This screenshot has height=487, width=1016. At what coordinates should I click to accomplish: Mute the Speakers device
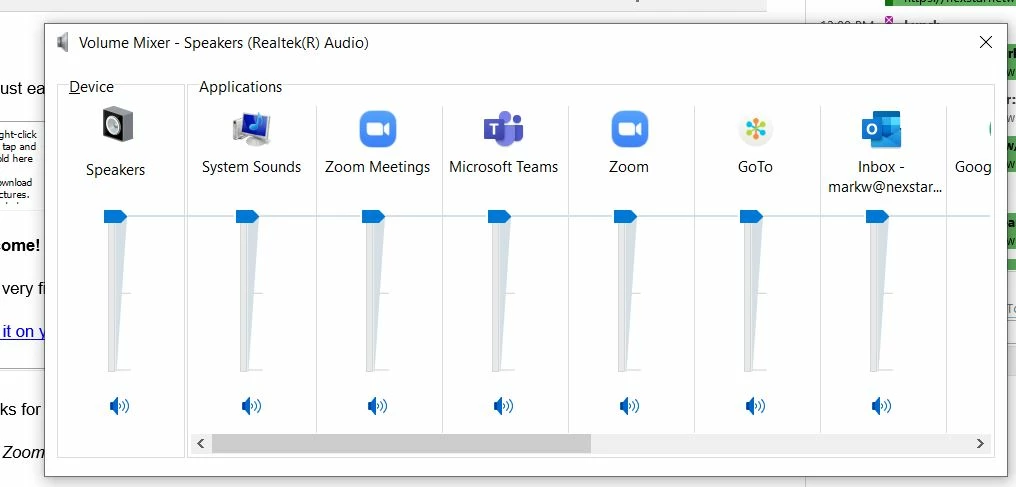[x=119, y=406]
